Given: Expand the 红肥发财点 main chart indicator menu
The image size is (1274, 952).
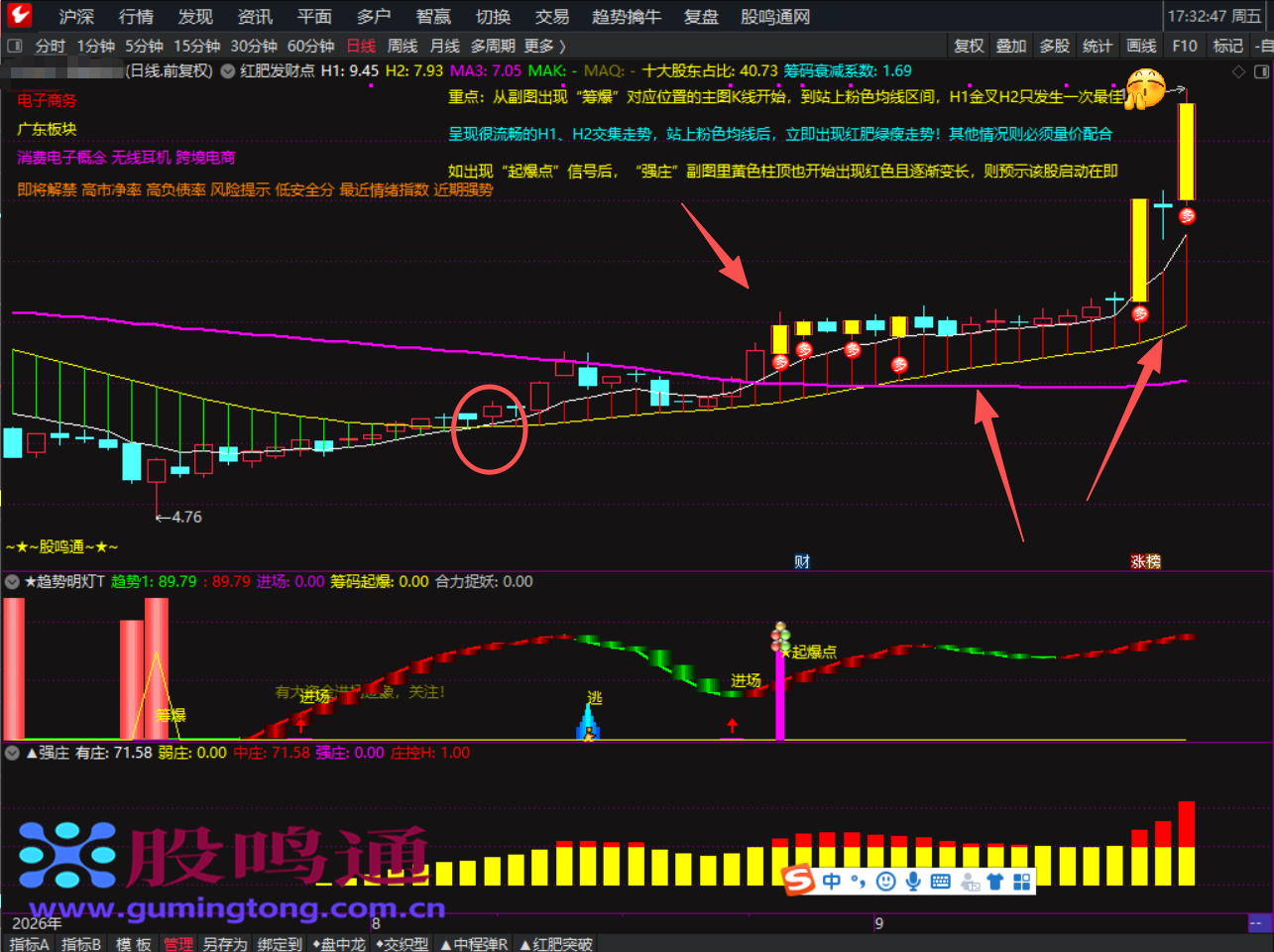Looking at the screenshot, I should 228,71.
